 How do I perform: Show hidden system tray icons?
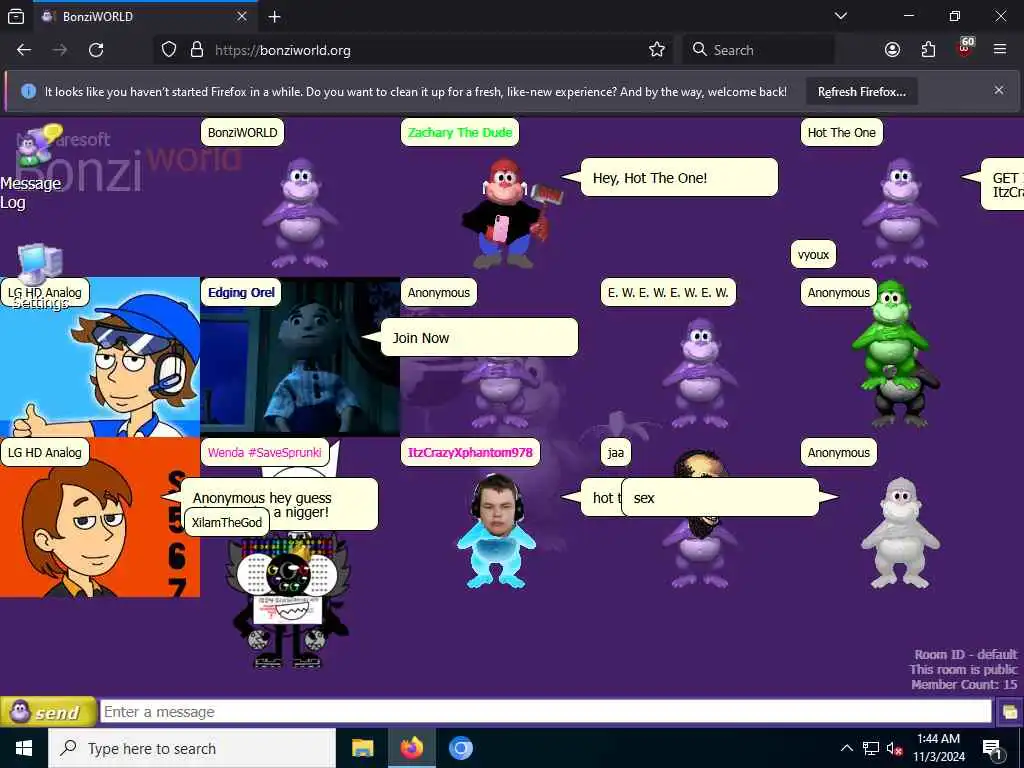tap(846, 748)
